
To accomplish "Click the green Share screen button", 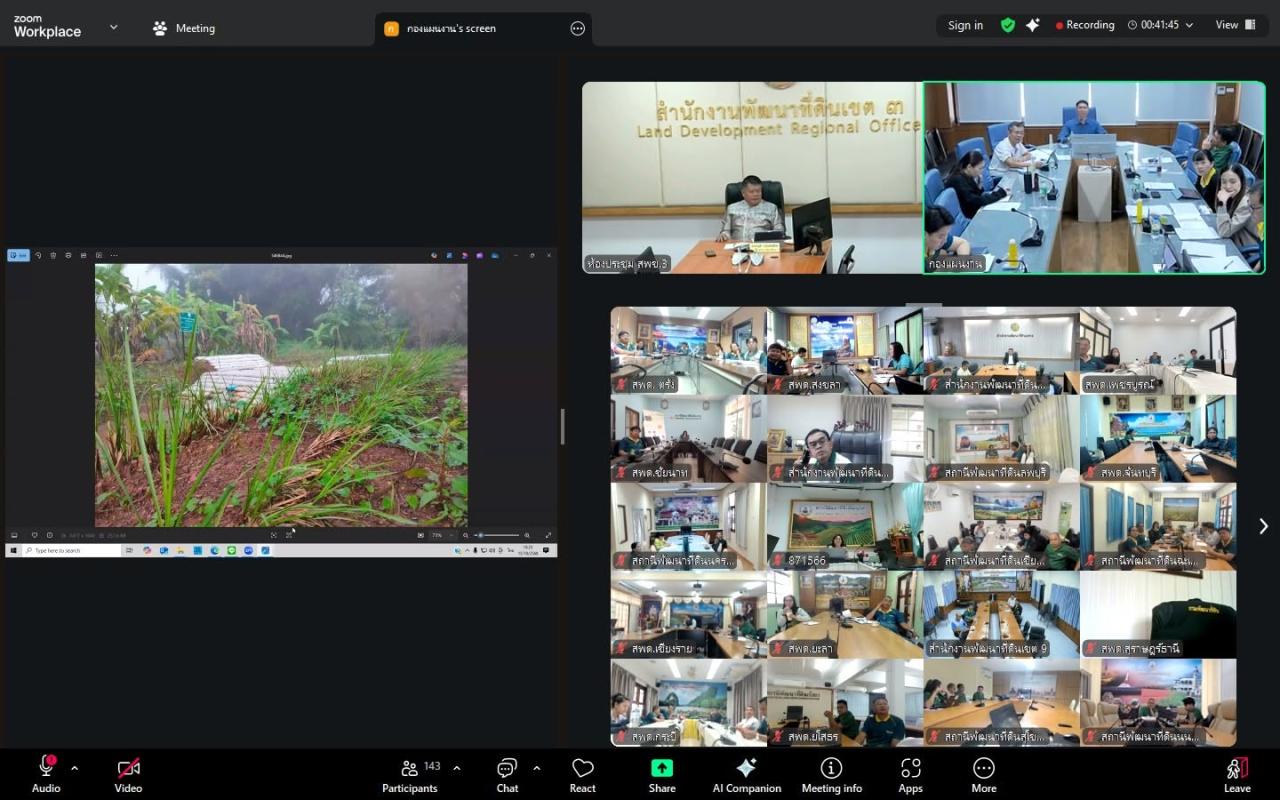I will pyautogui.click(x=662, y=774).
